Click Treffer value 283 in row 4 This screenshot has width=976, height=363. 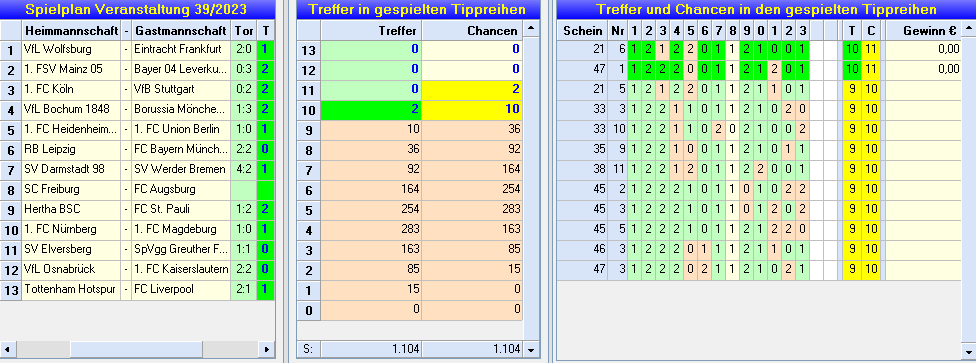point(371,230)
